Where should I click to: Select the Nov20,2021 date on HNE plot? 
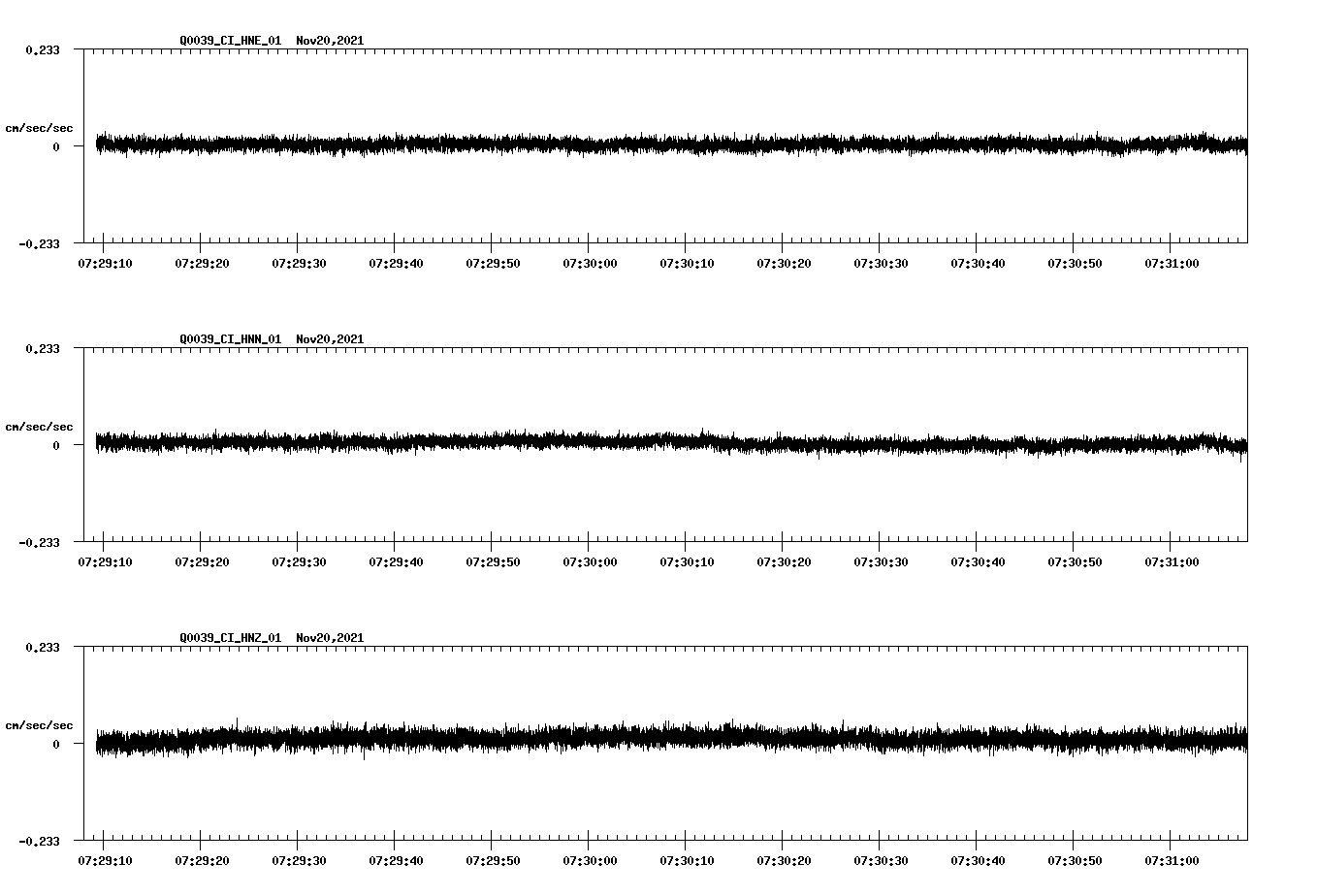[x=330, y=41]
